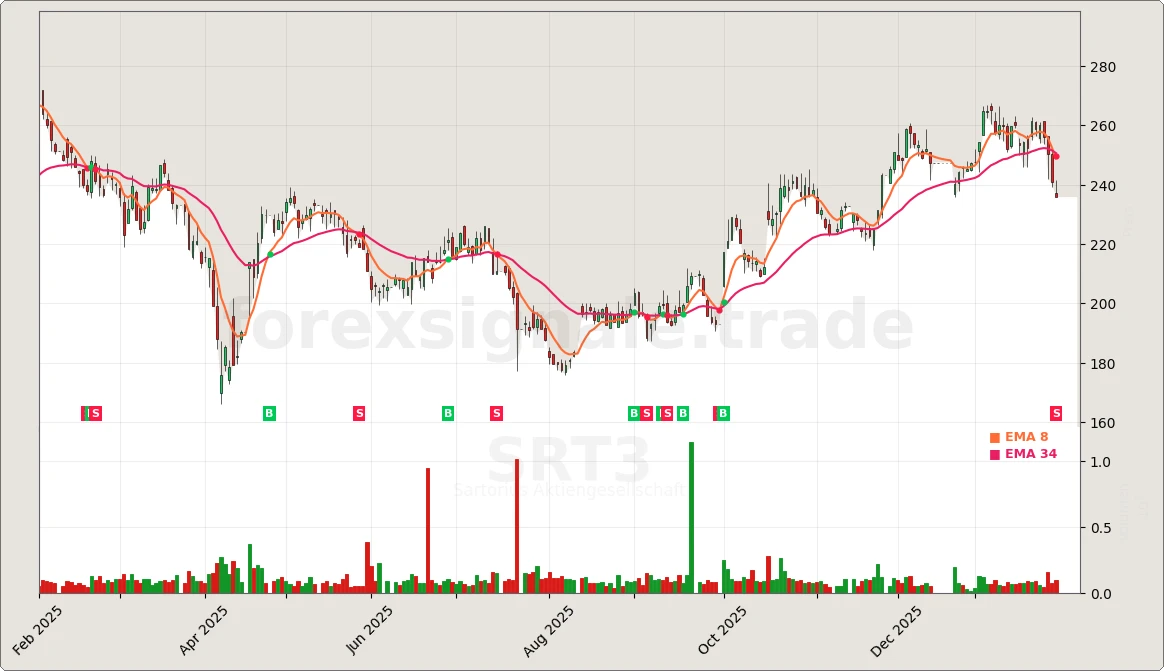Select the B buy badge near October
The image size is (1164, 671).
720,412
